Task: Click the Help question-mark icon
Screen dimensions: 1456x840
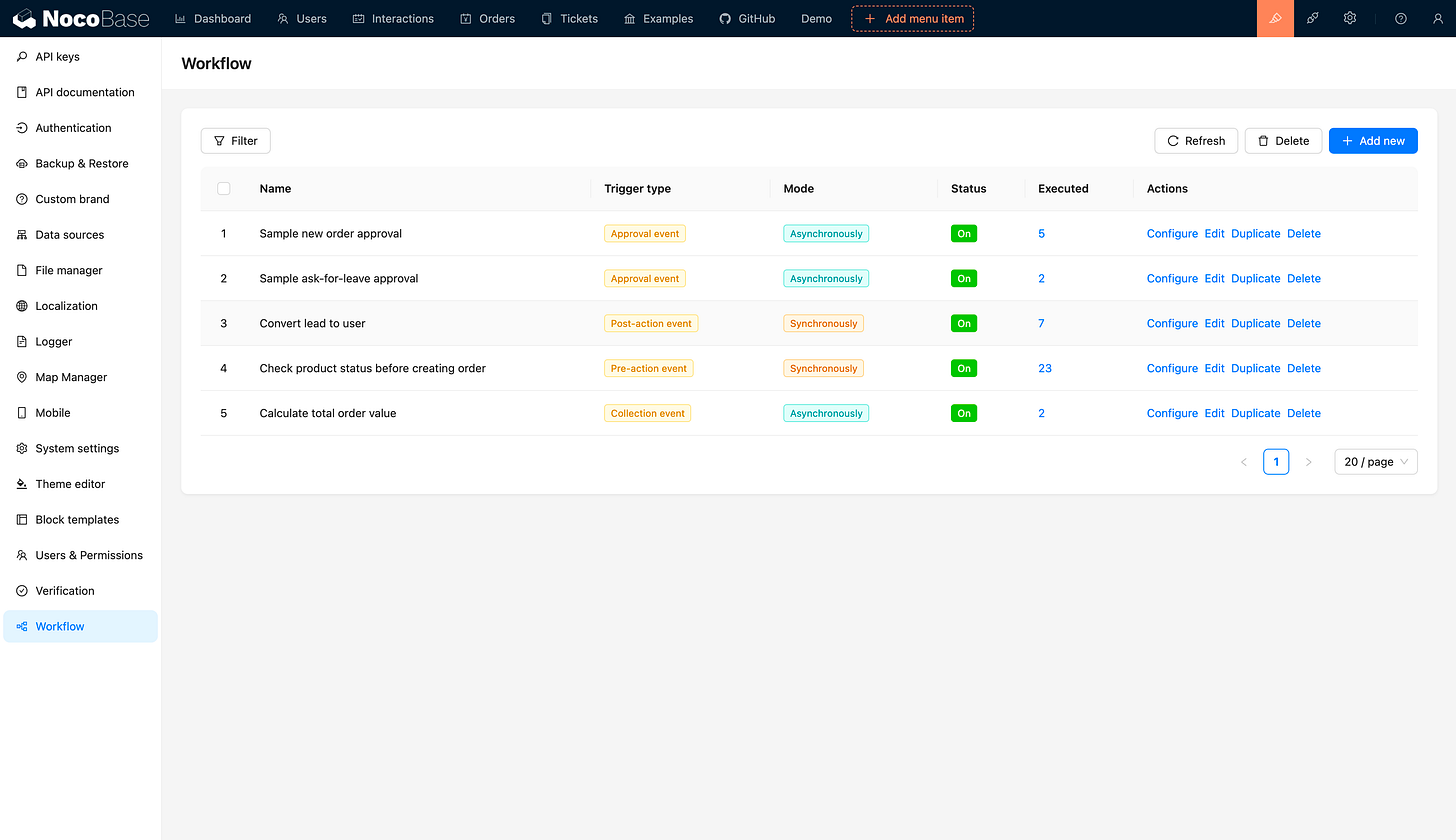Action: [1400, 18]
